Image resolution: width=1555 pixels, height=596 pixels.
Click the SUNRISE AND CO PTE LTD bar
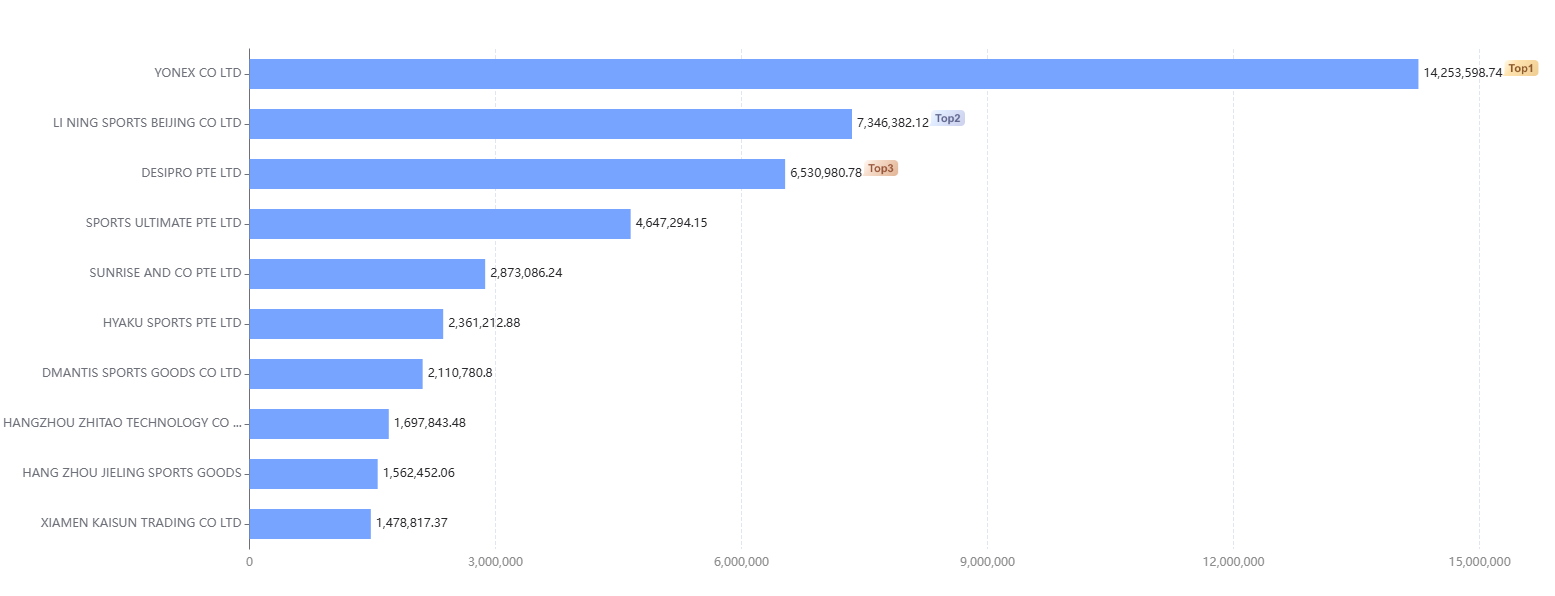pyautogui.click(x=367, y=274)
